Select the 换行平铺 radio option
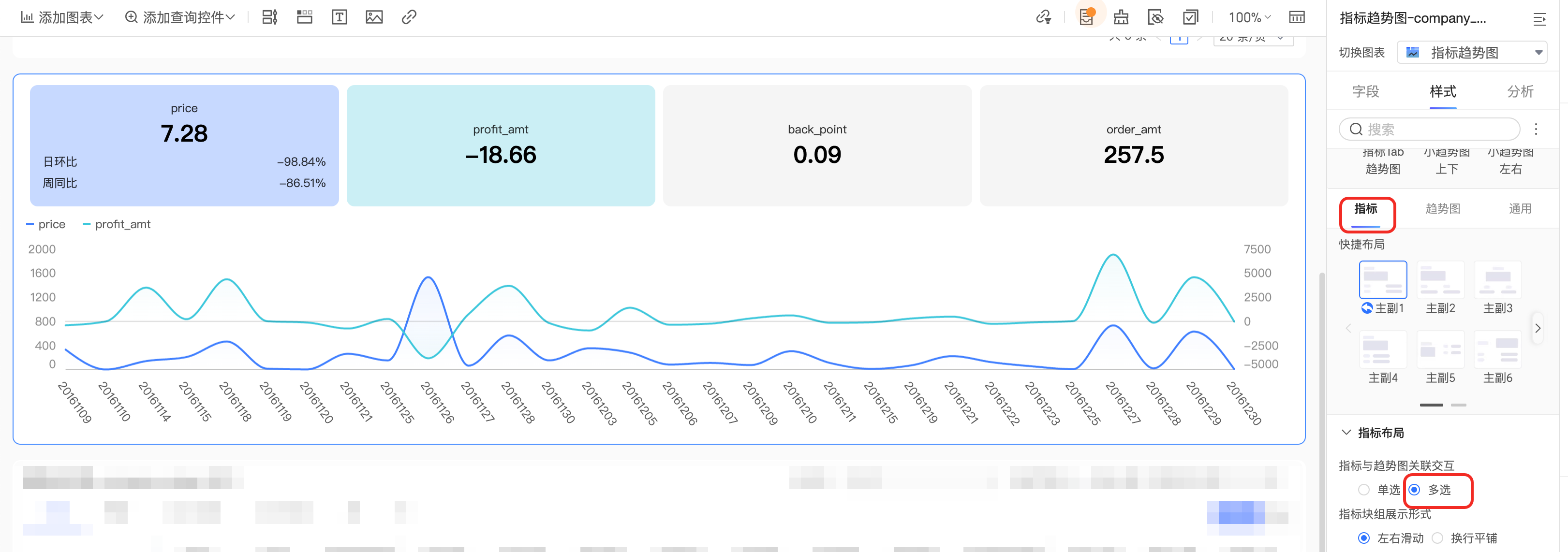 [1437, 538]
